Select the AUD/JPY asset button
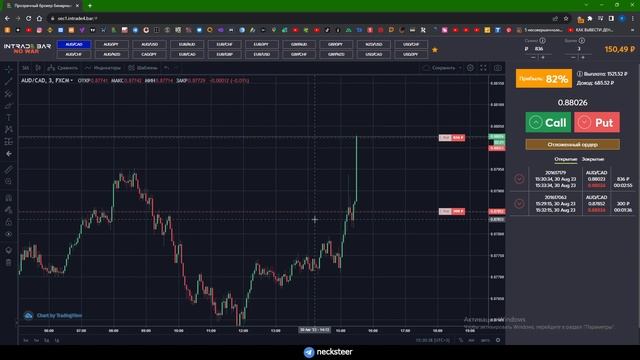Image resolution: width=640 pixels, height=360 pixels. click(x=111, y=44)
